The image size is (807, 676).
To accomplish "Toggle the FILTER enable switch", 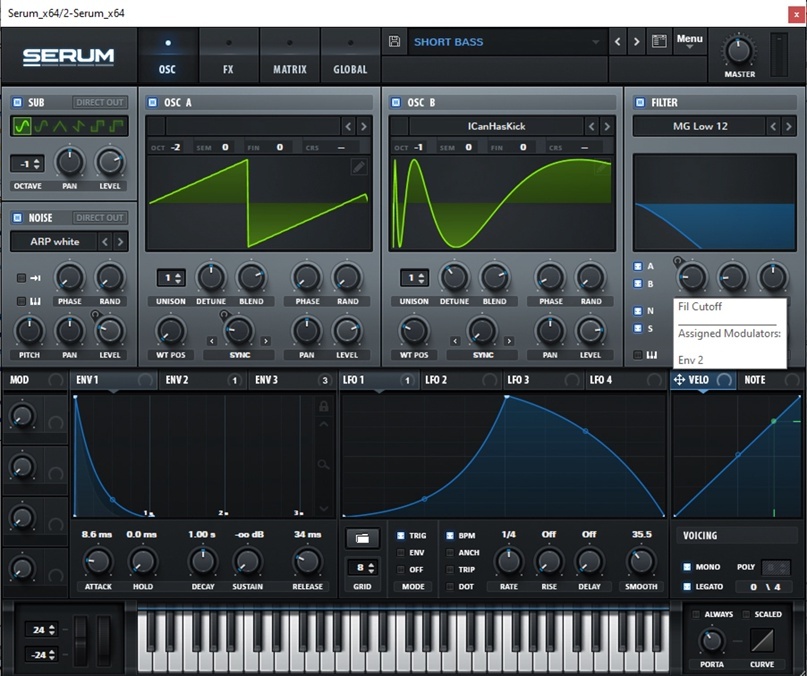I will tap(640, 102).
